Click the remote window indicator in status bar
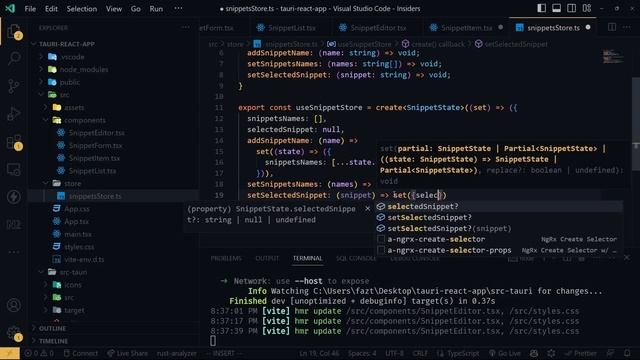The height and width of the screenshot is (360, 640). point(10,353)
